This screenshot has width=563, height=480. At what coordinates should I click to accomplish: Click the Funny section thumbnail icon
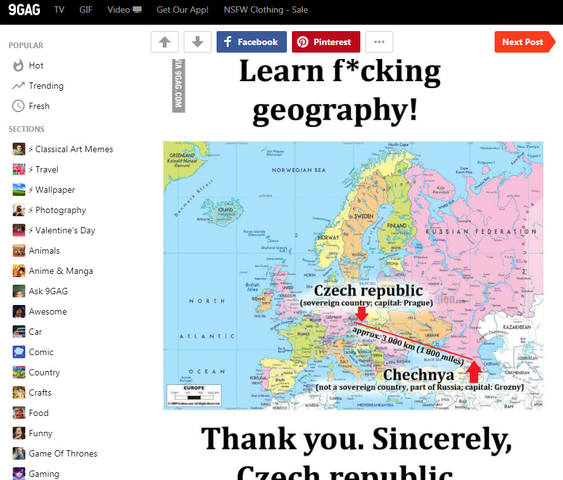(x=19, y=433)
